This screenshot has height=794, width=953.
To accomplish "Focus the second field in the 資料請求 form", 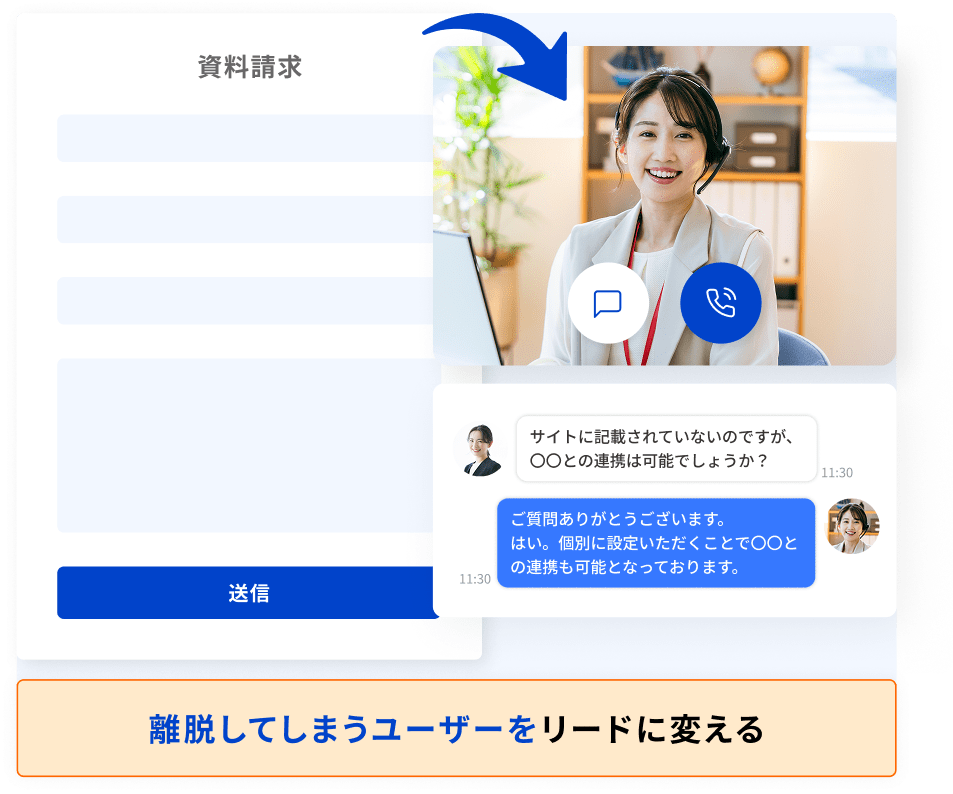I will (247, 219).
